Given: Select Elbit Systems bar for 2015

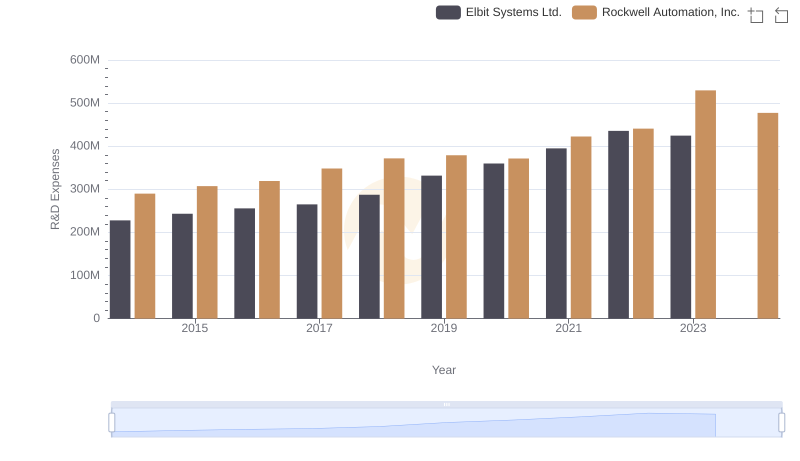Looking at the screenshot, I should tap(182, 266).
